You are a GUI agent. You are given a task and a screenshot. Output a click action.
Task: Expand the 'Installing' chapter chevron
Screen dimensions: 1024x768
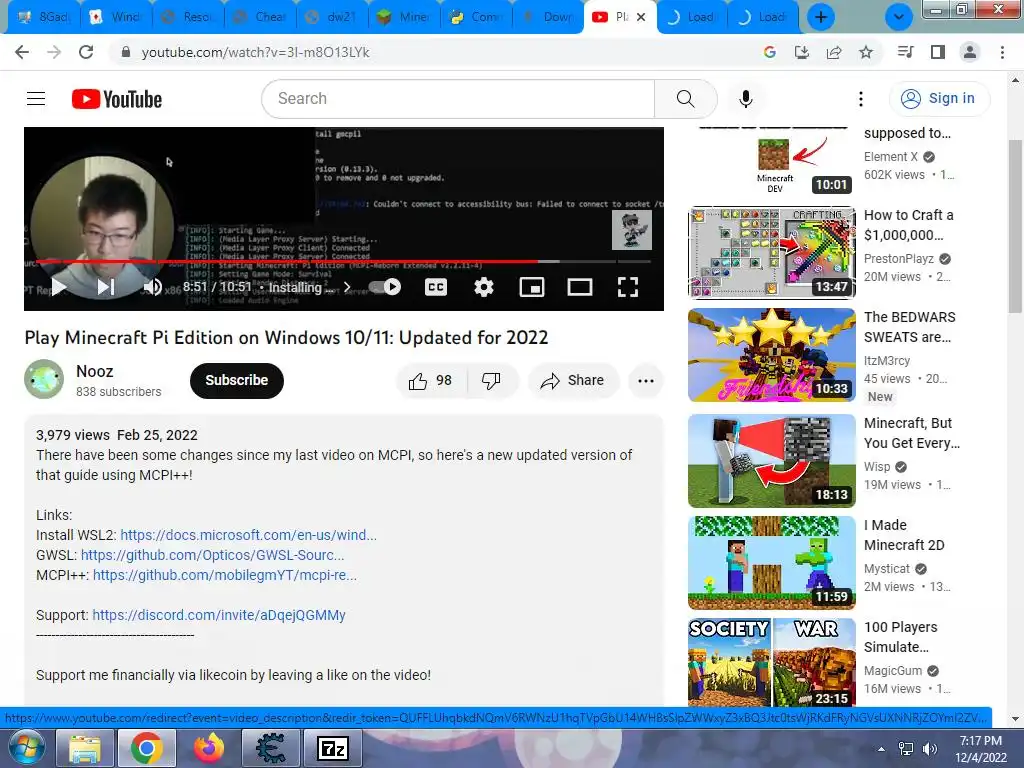[347, 287]
